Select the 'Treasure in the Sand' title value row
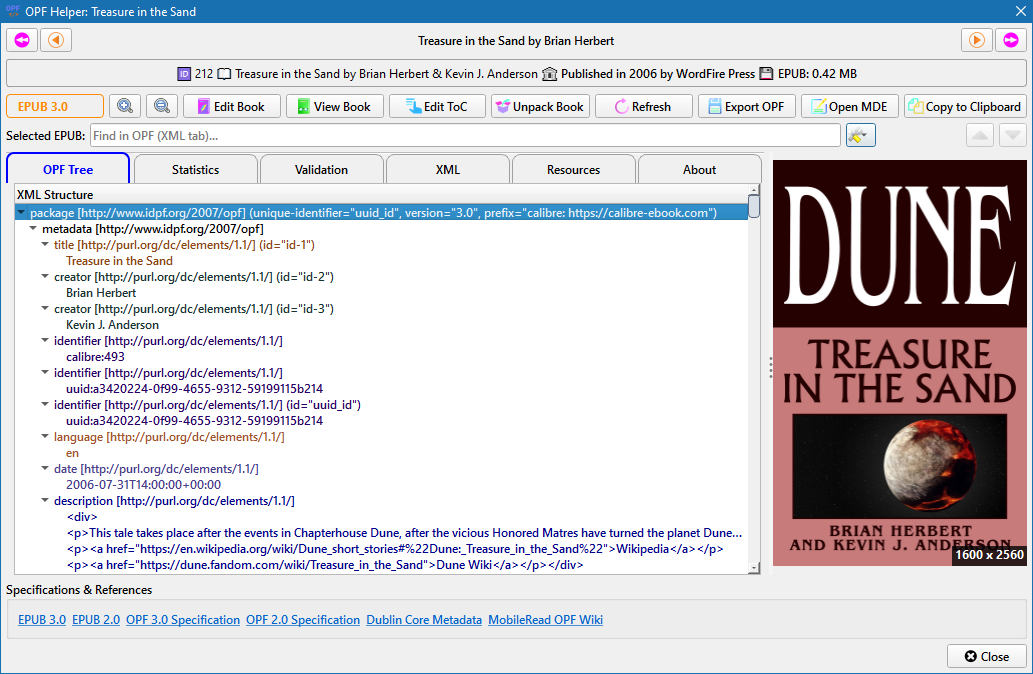1033x674 pixels. click(x=119, y=261)
